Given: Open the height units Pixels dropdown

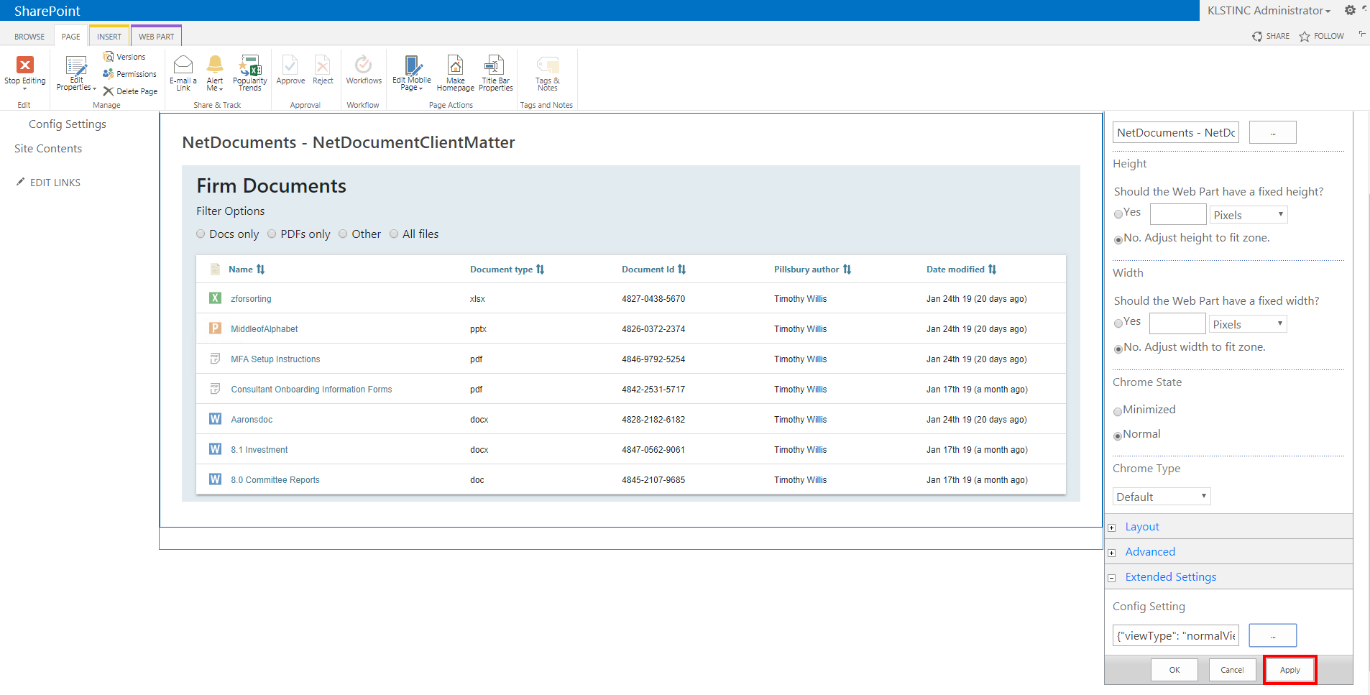Looking at the screenshot, I should click(1248, 215).
